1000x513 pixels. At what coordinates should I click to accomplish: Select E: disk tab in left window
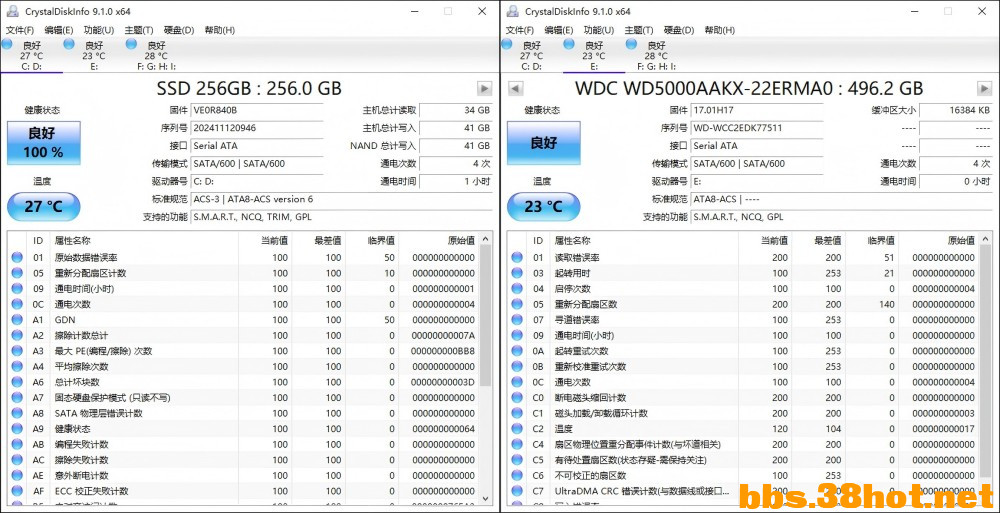[94, 56]
